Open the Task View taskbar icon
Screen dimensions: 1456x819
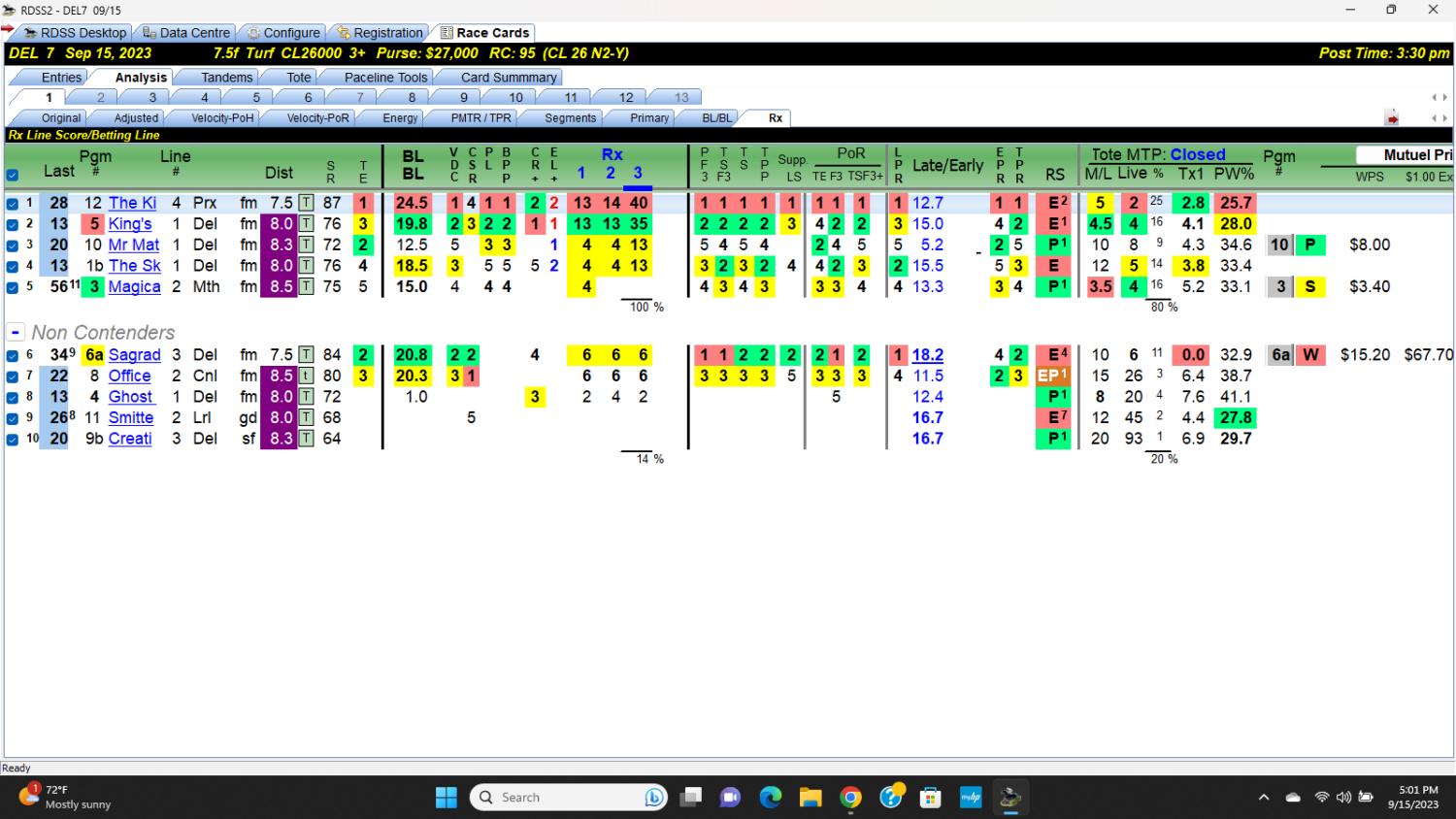[691, 798]
